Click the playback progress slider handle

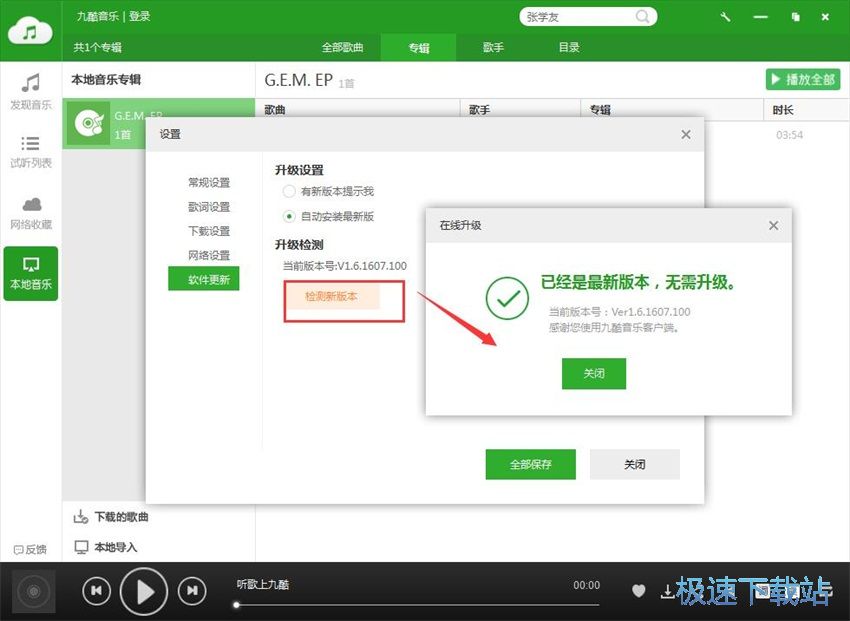pos(236,605)
